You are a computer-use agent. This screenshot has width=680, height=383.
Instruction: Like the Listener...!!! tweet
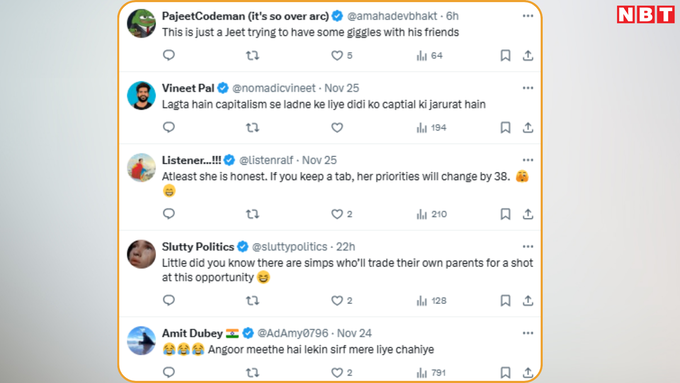coord(337,214)
